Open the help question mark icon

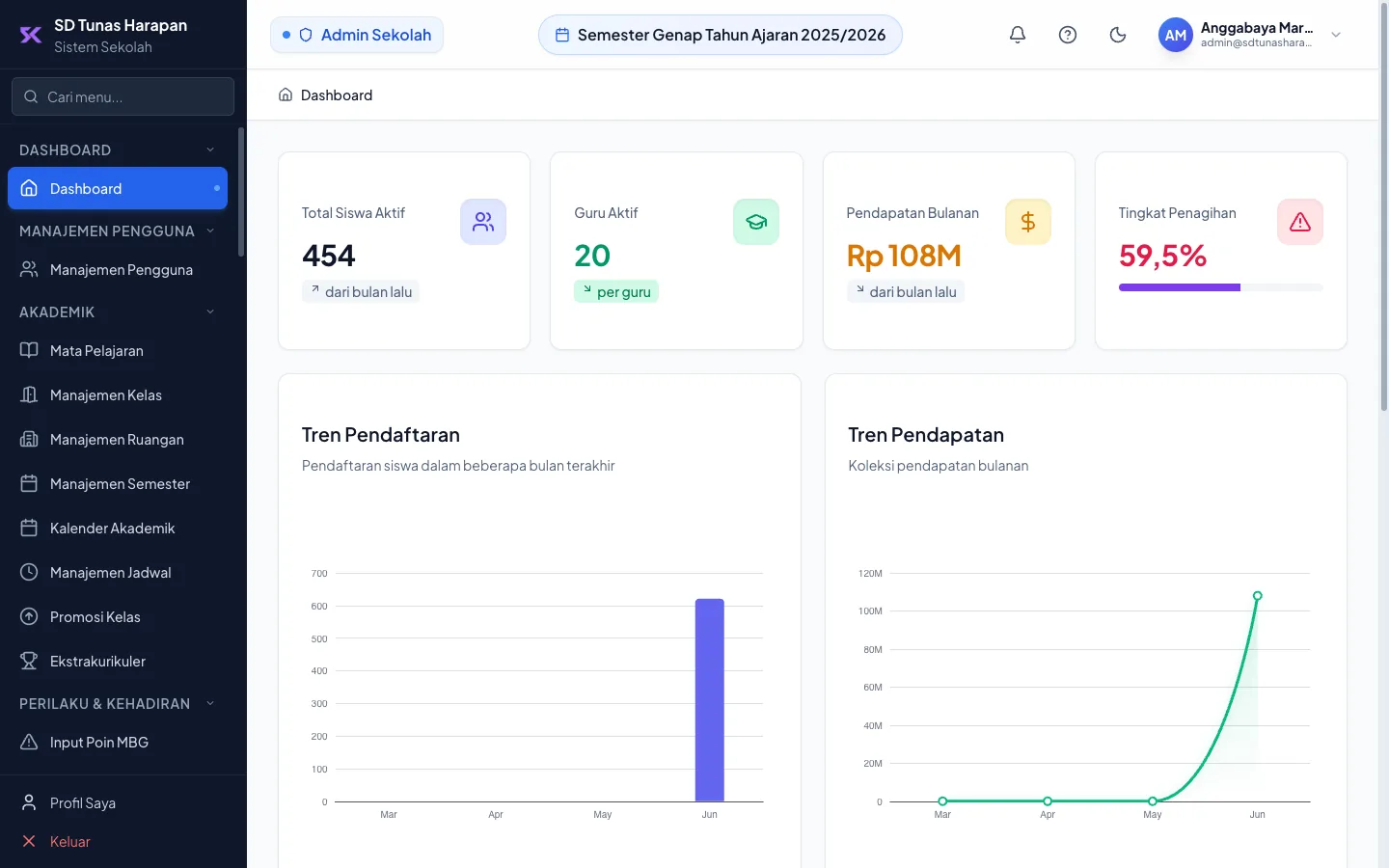1068,35
